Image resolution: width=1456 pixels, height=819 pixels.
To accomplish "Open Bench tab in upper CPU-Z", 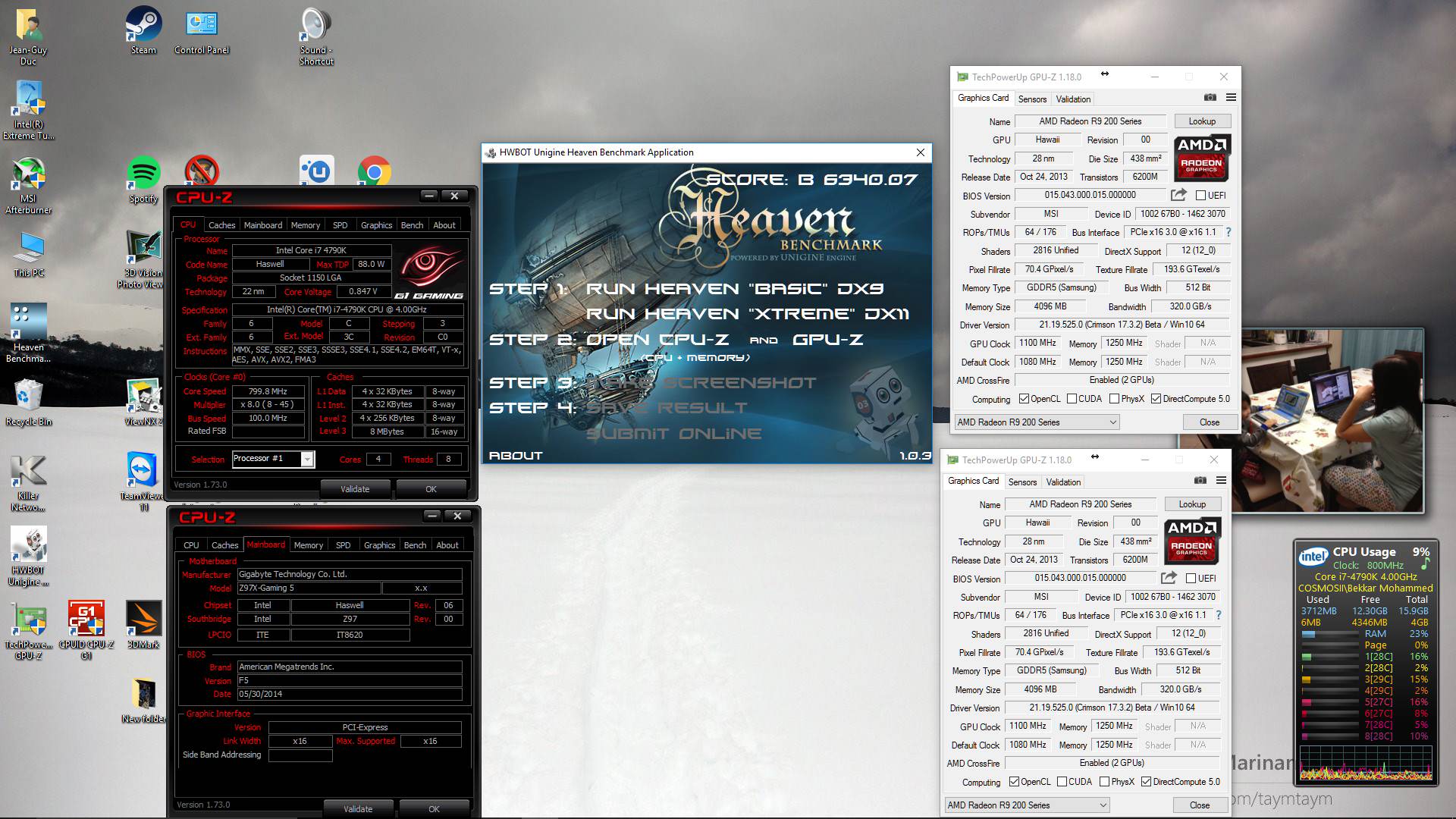I will [x=412, y=225].
